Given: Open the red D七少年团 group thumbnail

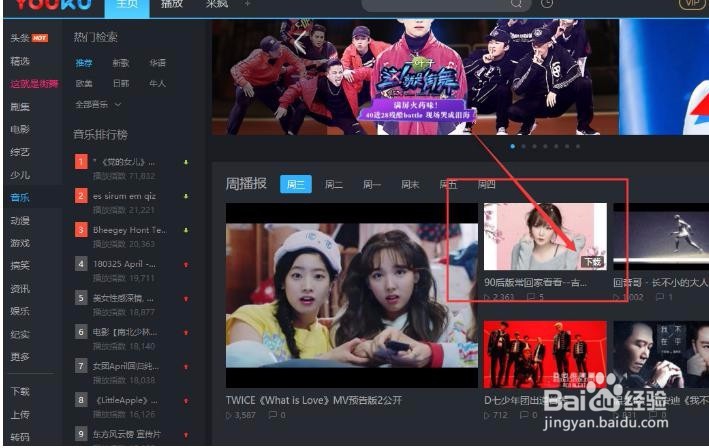Looking at the screenshot, I should (x=545, y=354).
